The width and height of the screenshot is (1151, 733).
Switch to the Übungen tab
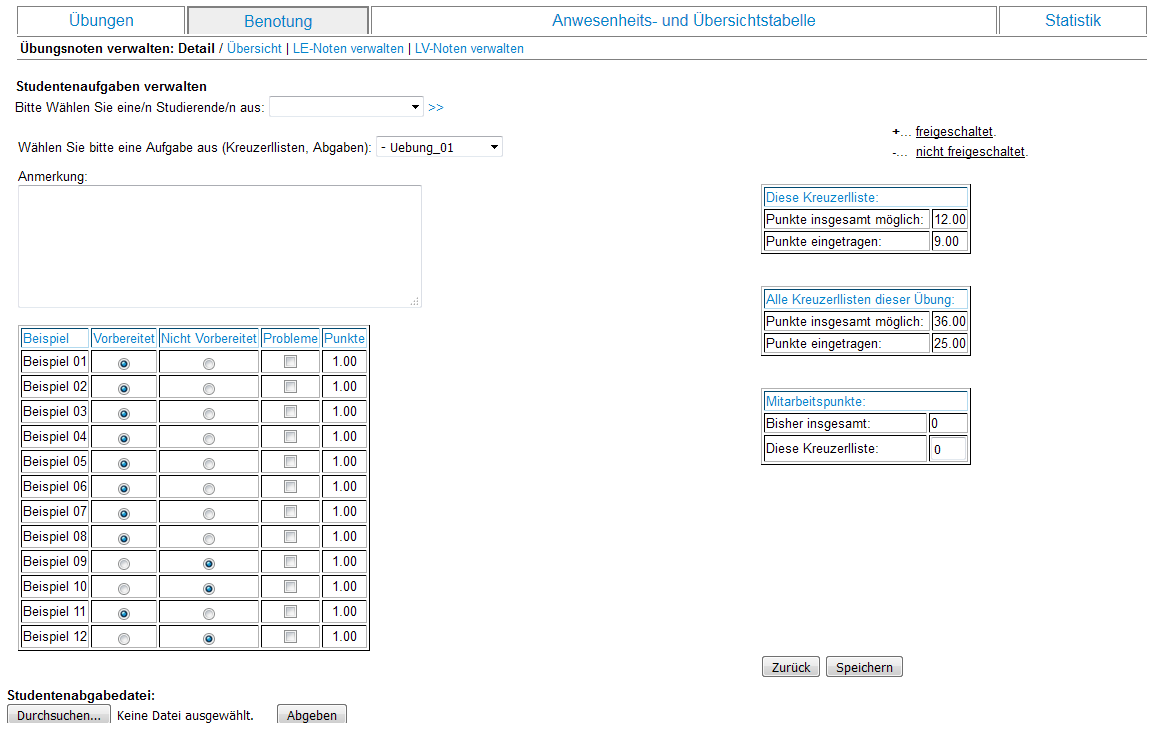101,21
